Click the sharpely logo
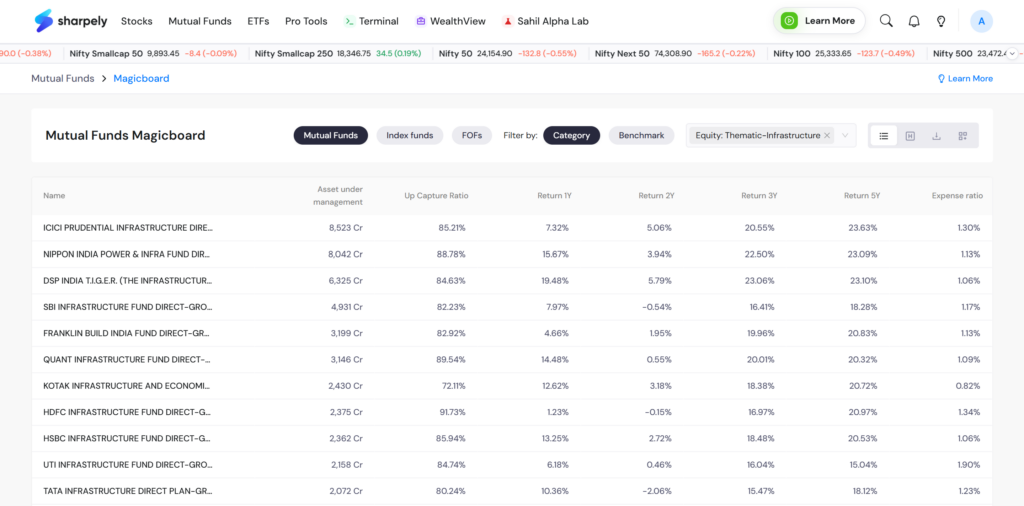Image resolution: width=1024 pixels, height=506 pixels. tap(71, 21)
